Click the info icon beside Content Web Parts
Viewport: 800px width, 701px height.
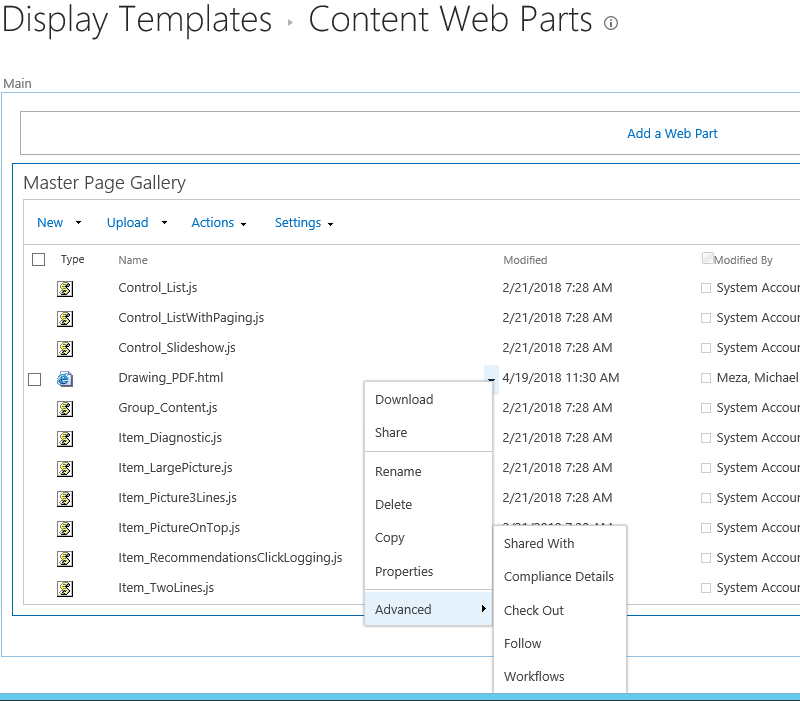(611, 23)
